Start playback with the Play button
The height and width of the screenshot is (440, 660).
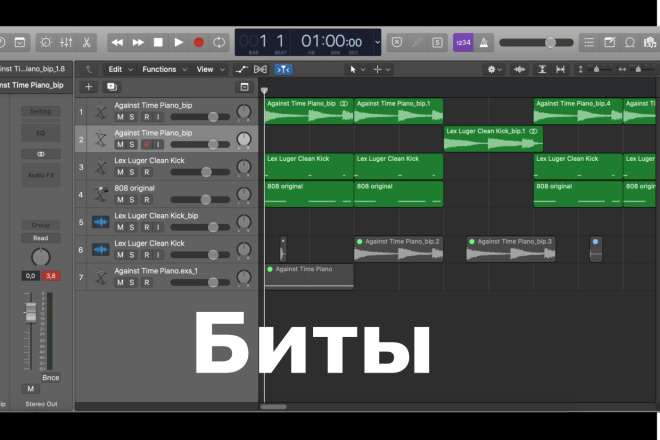coord(178,43)
